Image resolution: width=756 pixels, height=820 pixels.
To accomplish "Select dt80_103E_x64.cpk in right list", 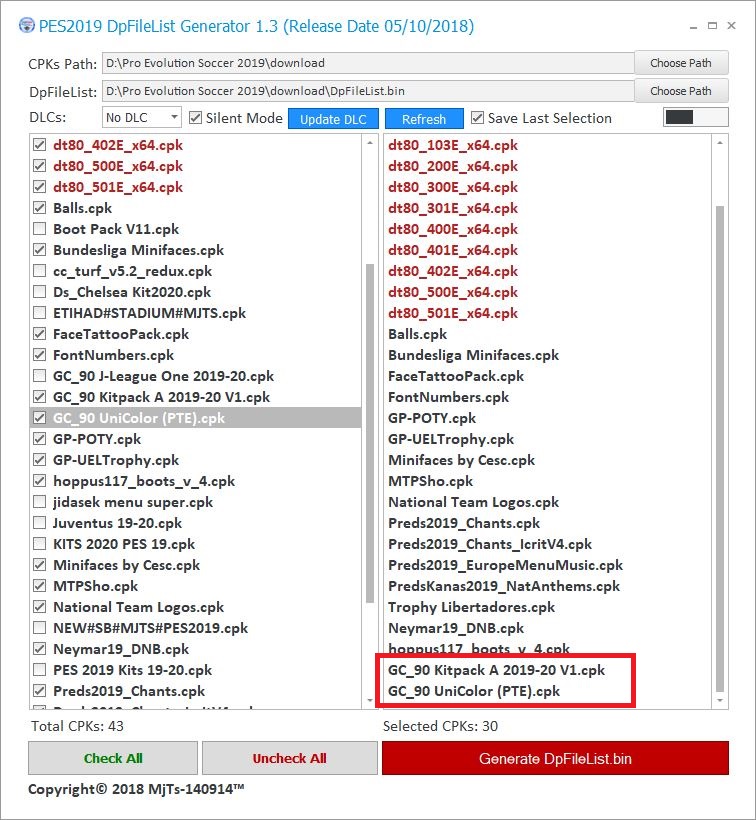I will pos(453,144).
